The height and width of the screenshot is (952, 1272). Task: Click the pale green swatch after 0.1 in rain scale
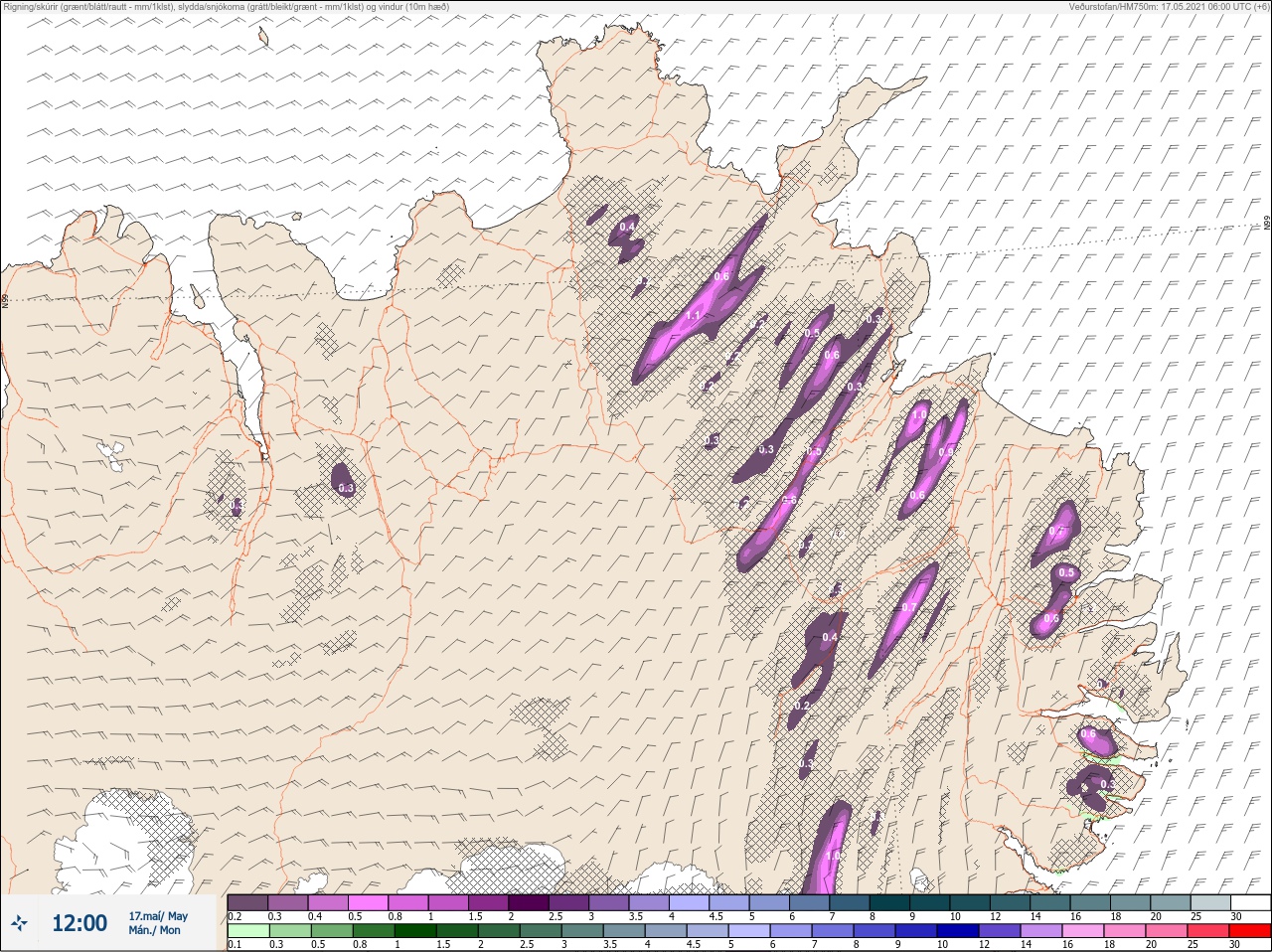(x=247, y=931)
